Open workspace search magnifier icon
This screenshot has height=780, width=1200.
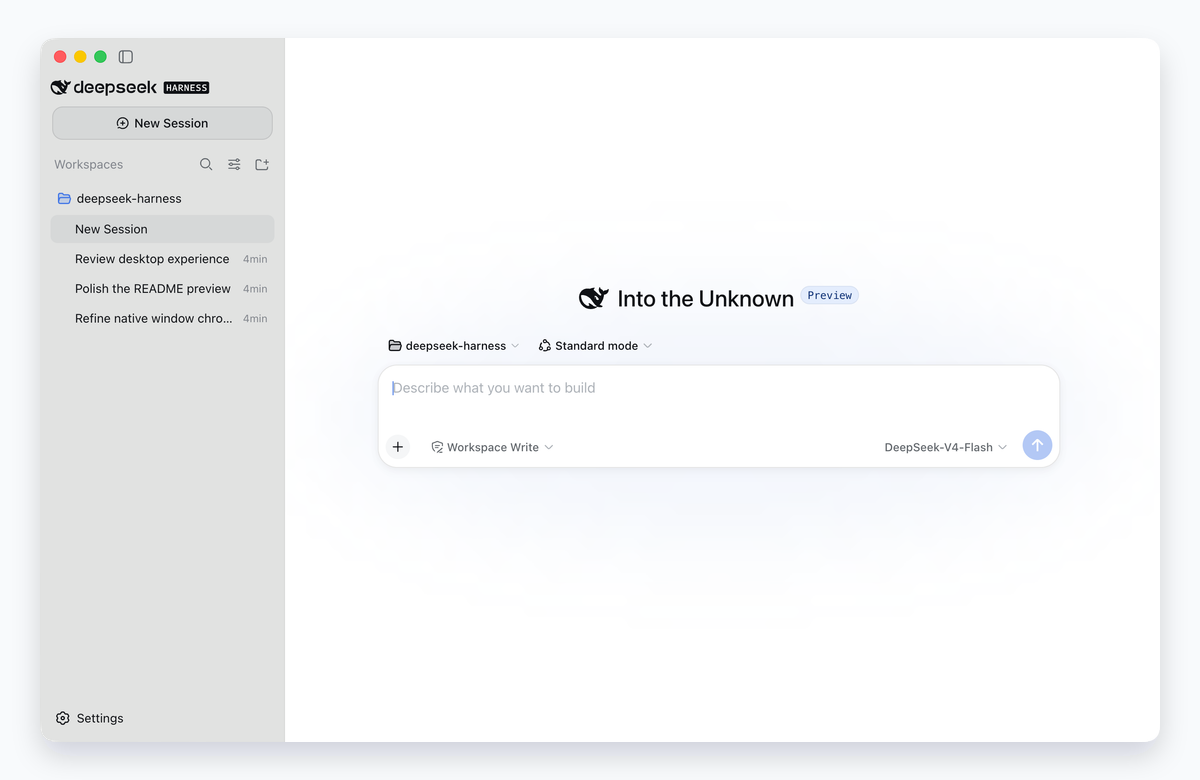point(206,164)
